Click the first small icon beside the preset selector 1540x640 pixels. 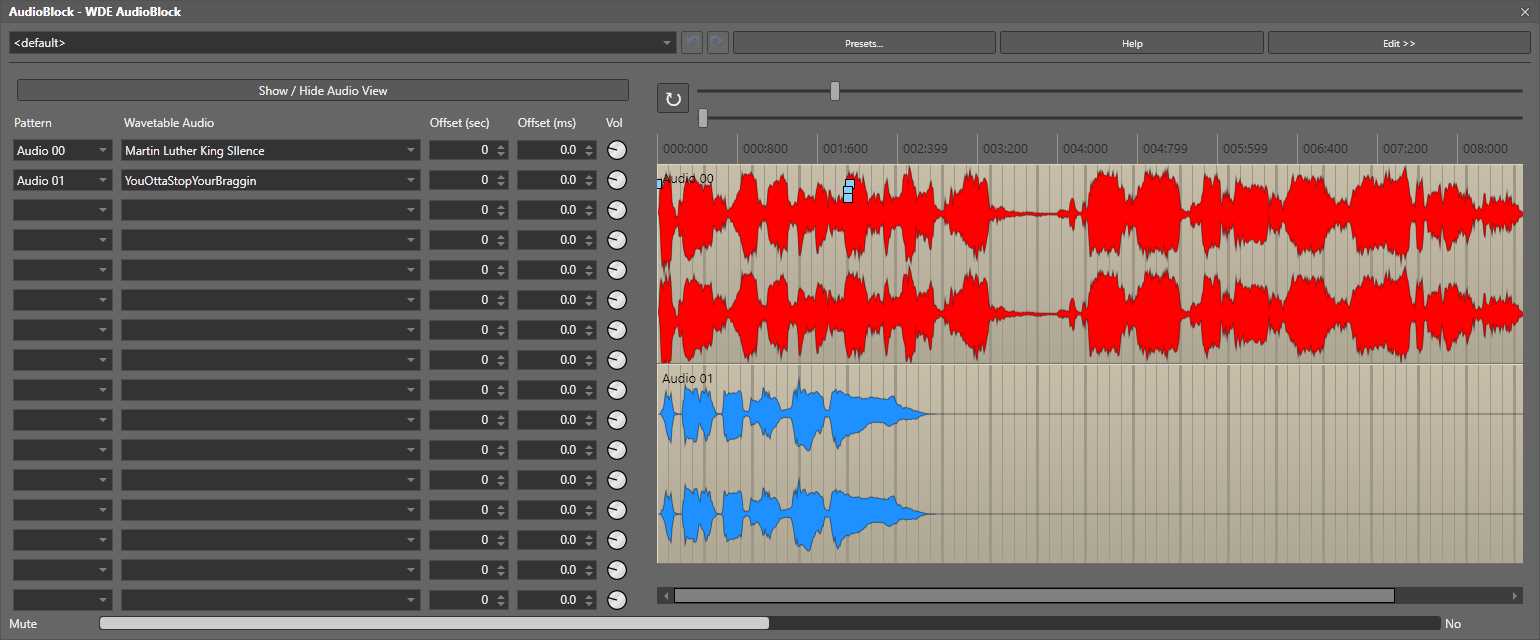[x=691, y=42]
